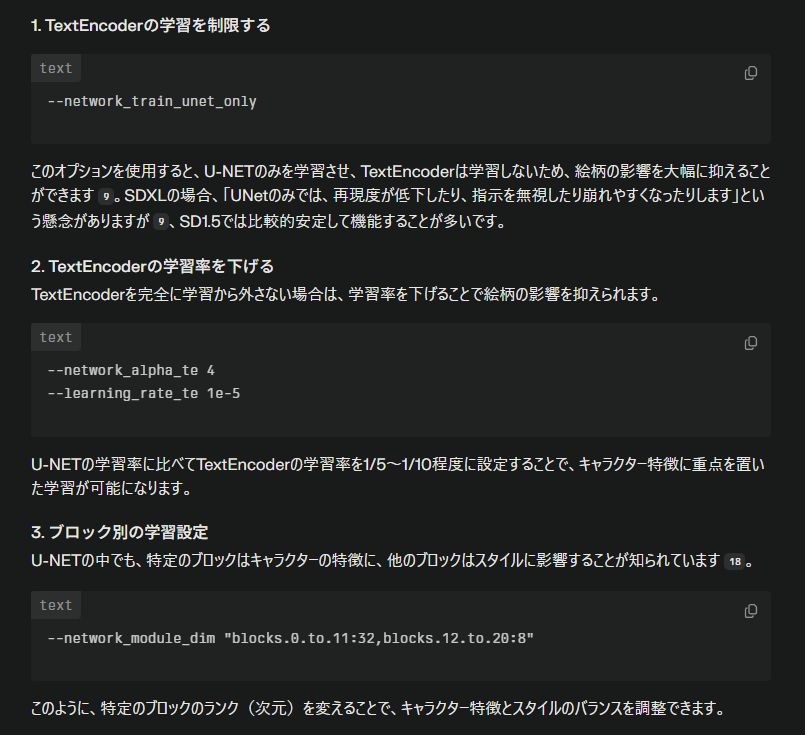Click the --network_module_dim blocks code line

click(x=291, y=639)
